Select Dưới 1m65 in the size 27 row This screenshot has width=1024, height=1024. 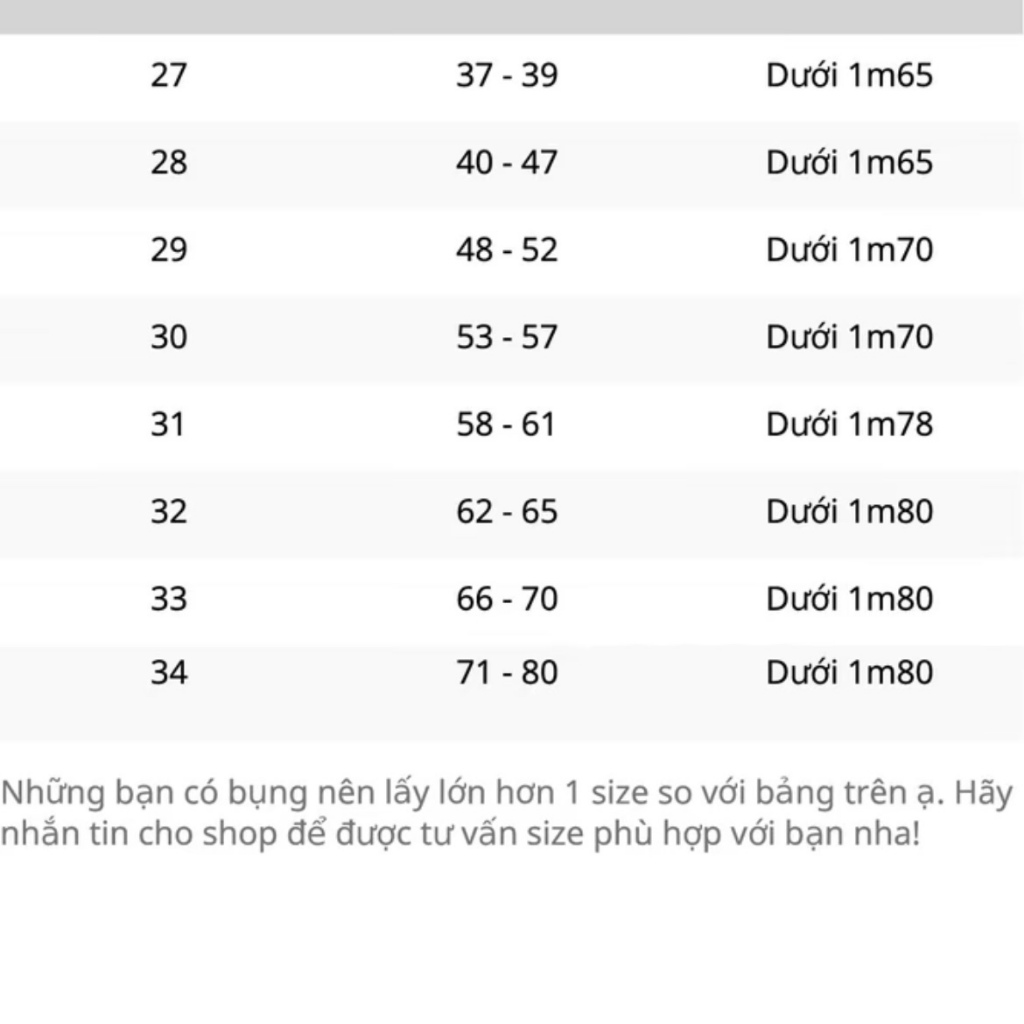click(x=849, y=75)
